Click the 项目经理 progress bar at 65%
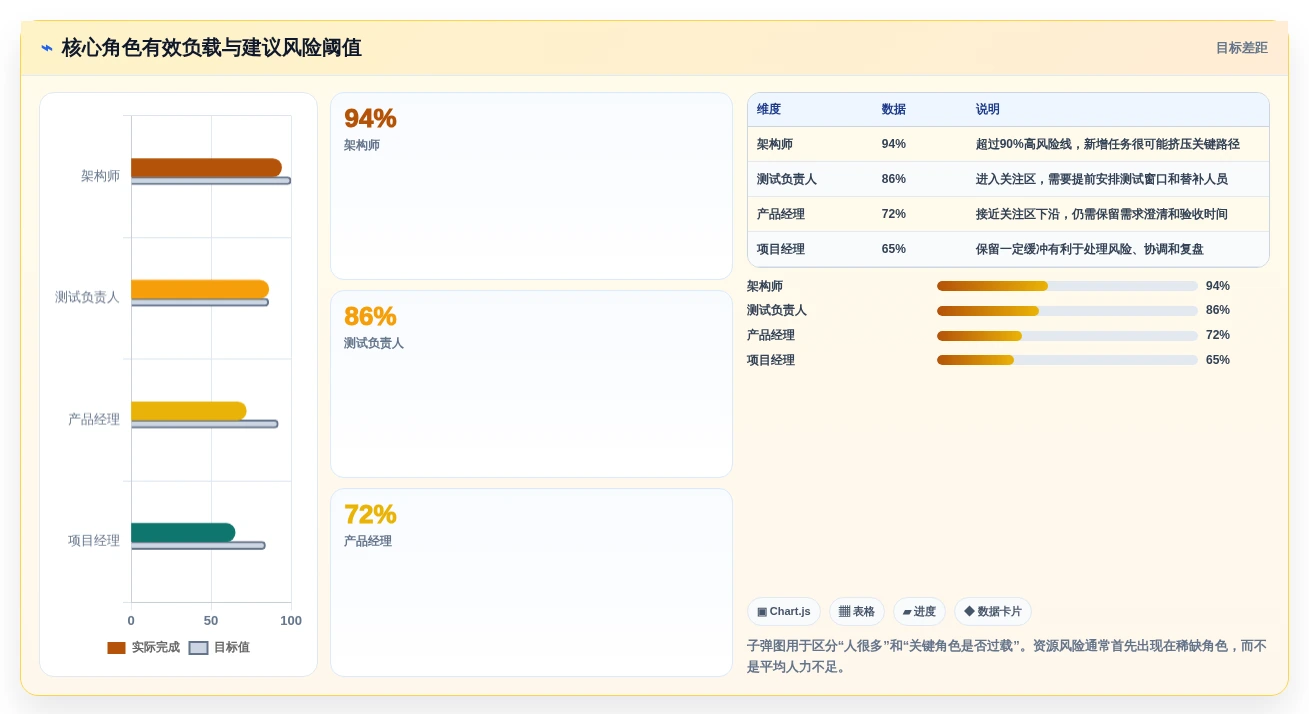This screenshot has height=714, width=1309. point(1067,360)
